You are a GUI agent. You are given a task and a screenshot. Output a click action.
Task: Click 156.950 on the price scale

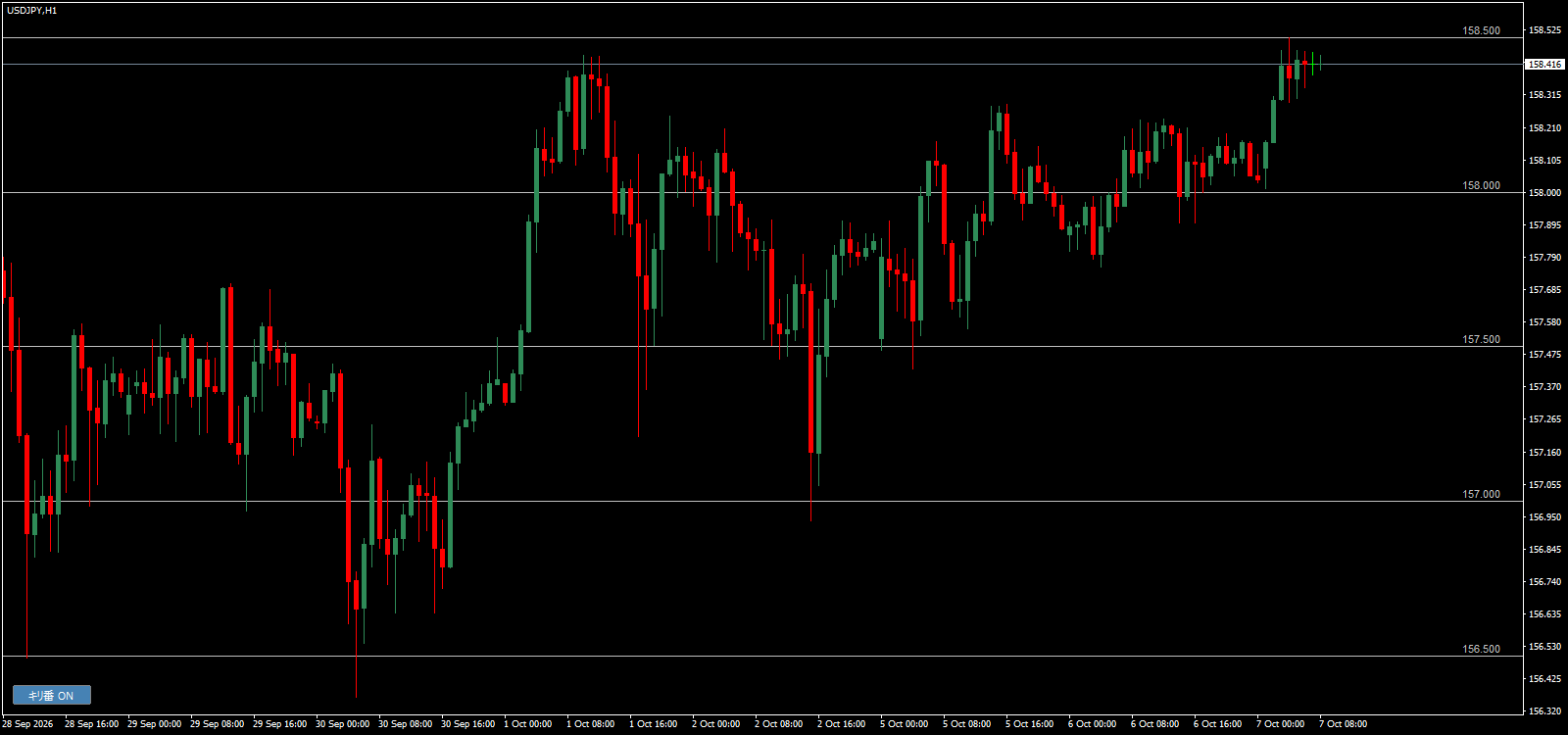(x=1544, y=516)
